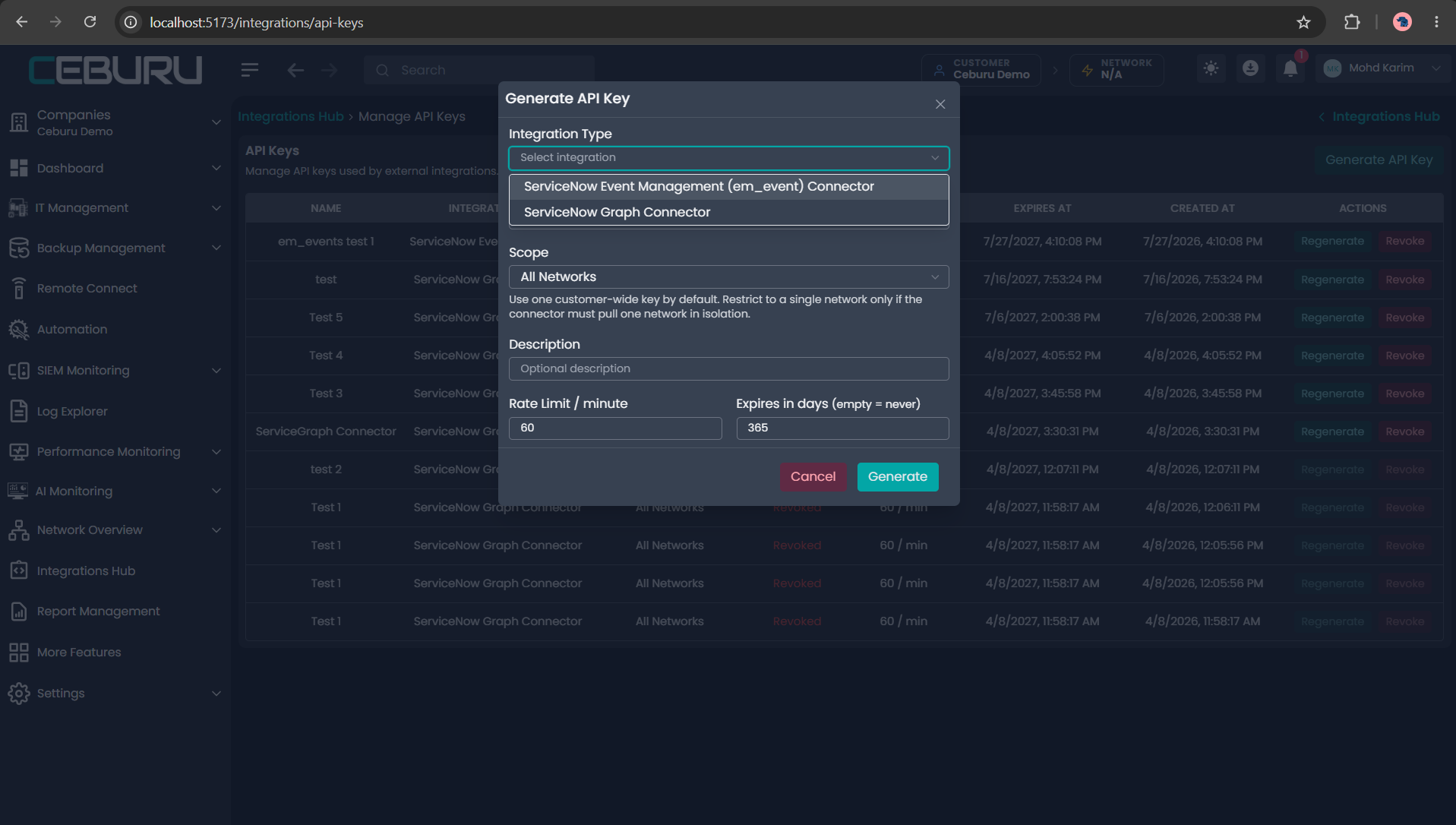
Task: Expand the Dashboard menu chevron
Action: [216, 168]
